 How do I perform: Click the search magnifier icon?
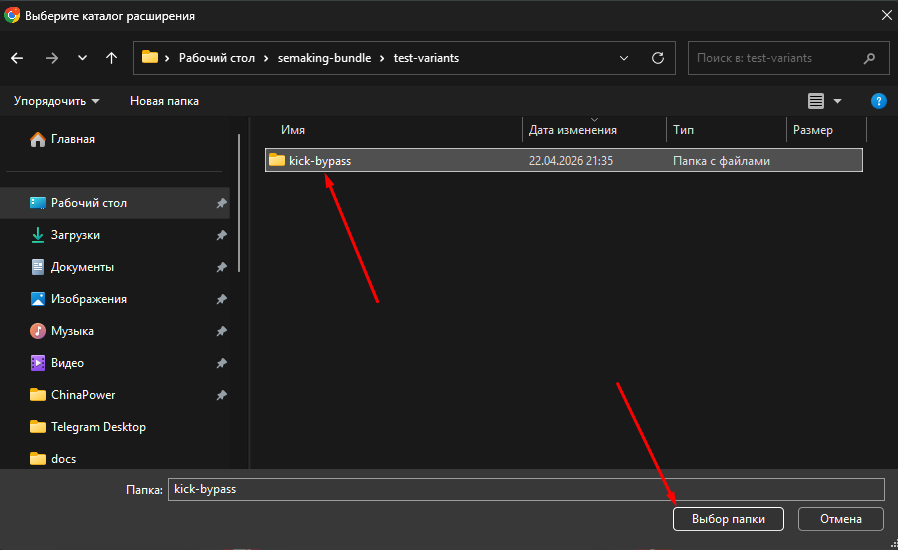[870, 58]
